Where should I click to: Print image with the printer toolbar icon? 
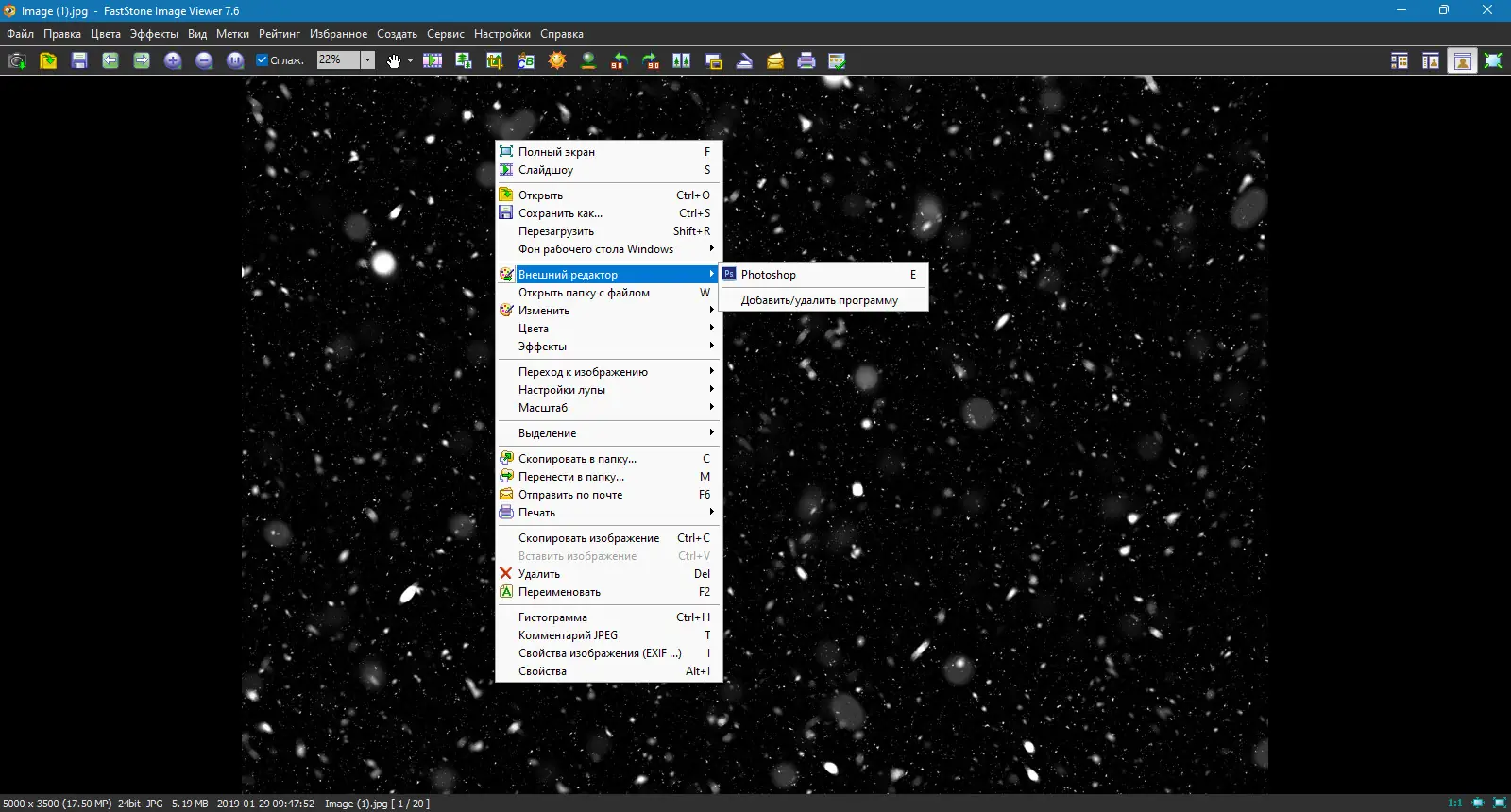click(x=806, y=60)
